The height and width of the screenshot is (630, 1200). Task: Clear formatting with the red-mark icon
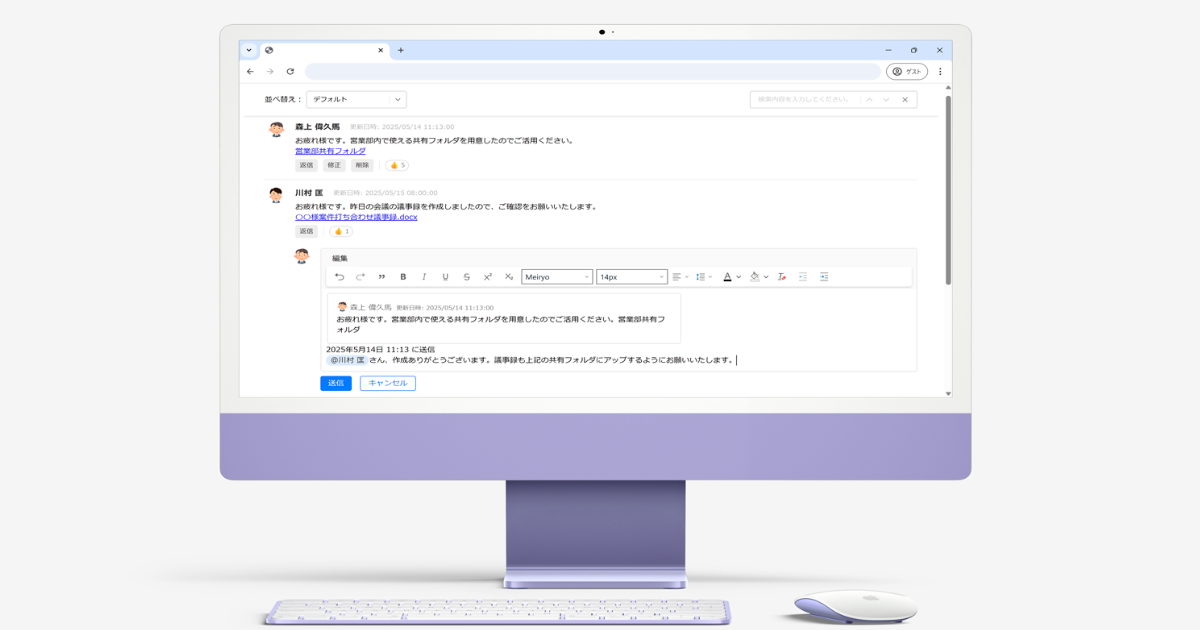coord(782,276)
